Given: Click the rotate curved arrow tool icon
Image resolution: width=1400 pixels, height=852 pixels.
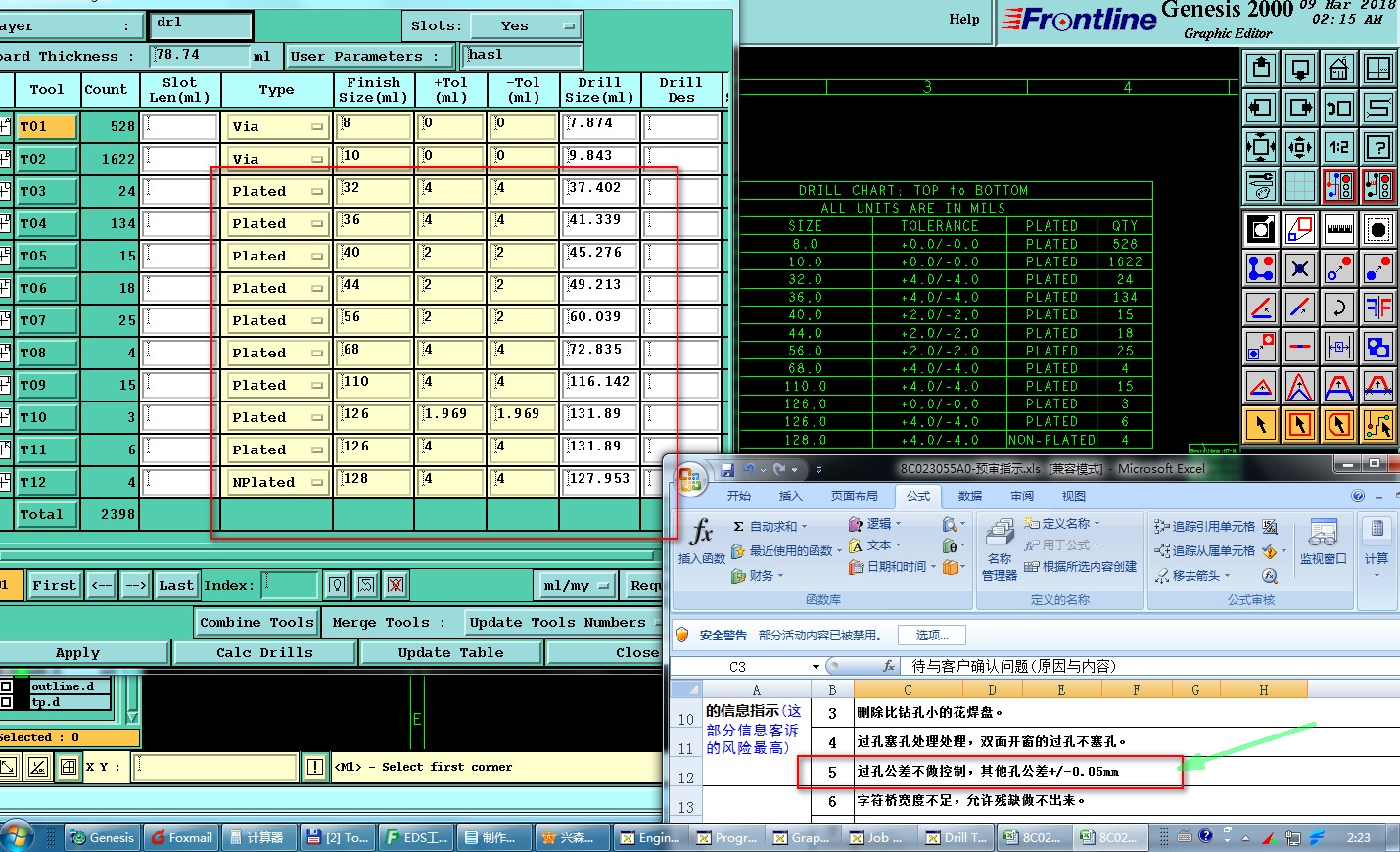Looking at the screenshot, I should 1339,308.
